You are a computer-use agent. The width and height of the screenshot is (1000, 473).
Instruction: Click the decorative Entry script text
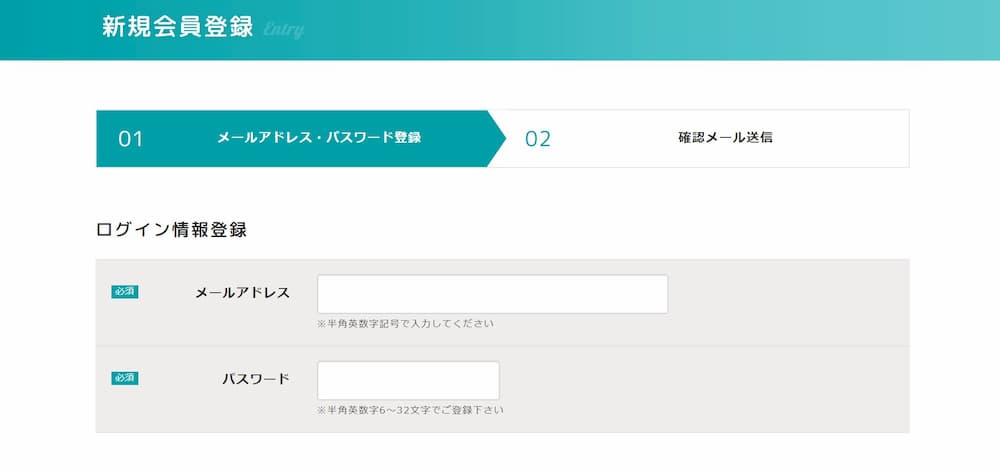tap(284, 31)
